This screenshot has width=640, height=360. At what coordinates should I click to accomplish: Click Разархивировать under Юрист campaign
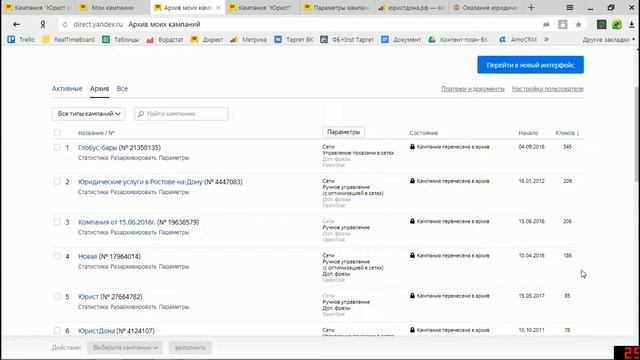pos(133,307)
